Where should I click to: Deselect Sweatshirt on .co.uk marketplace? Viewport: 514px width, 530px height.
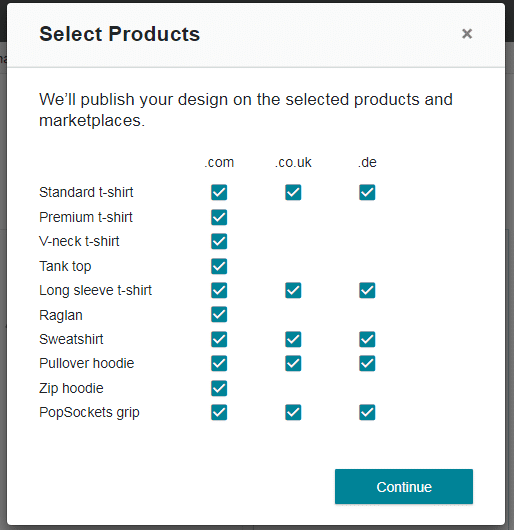pos(293,339)
